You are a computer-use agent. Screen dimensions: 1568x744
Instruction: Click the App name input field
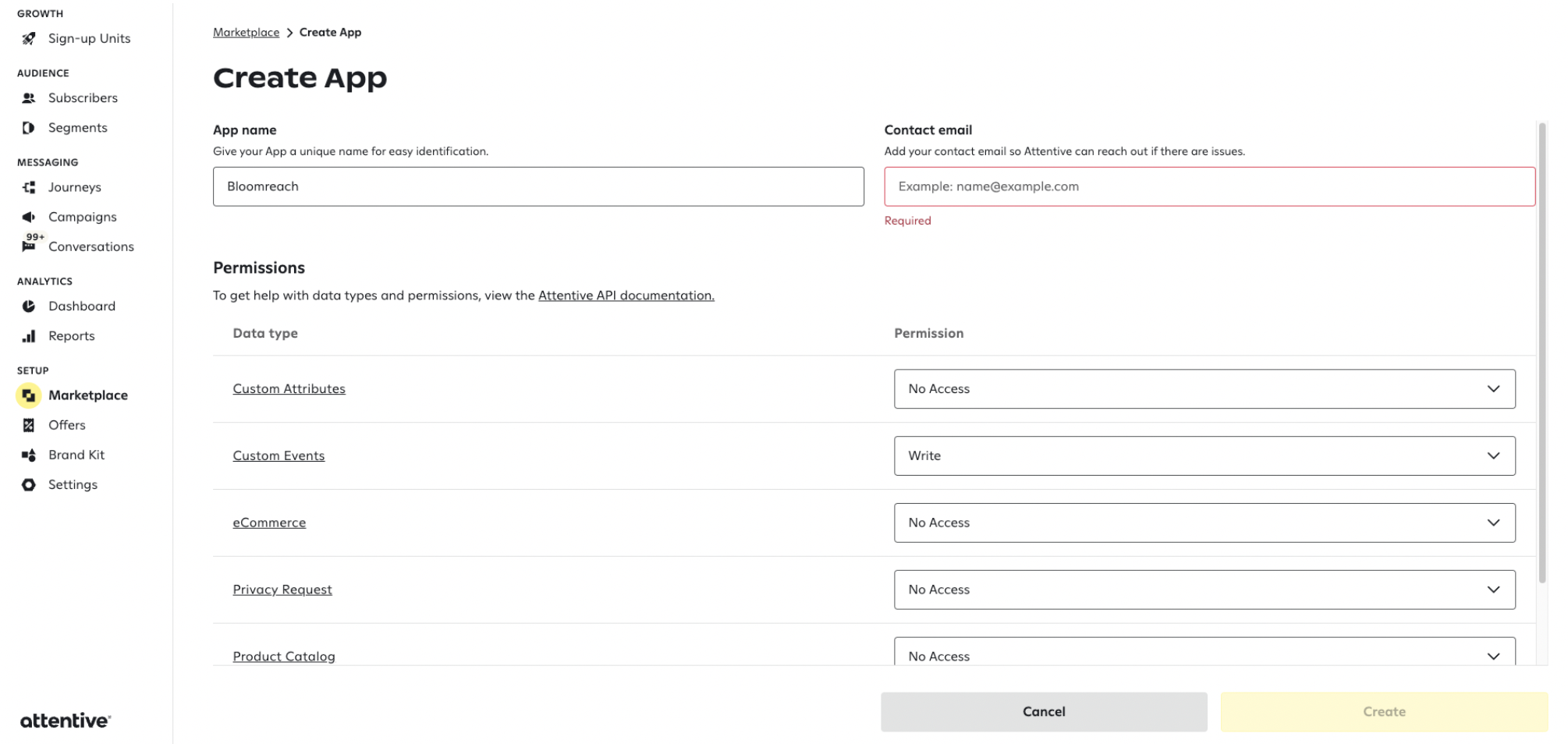[538, 186]
